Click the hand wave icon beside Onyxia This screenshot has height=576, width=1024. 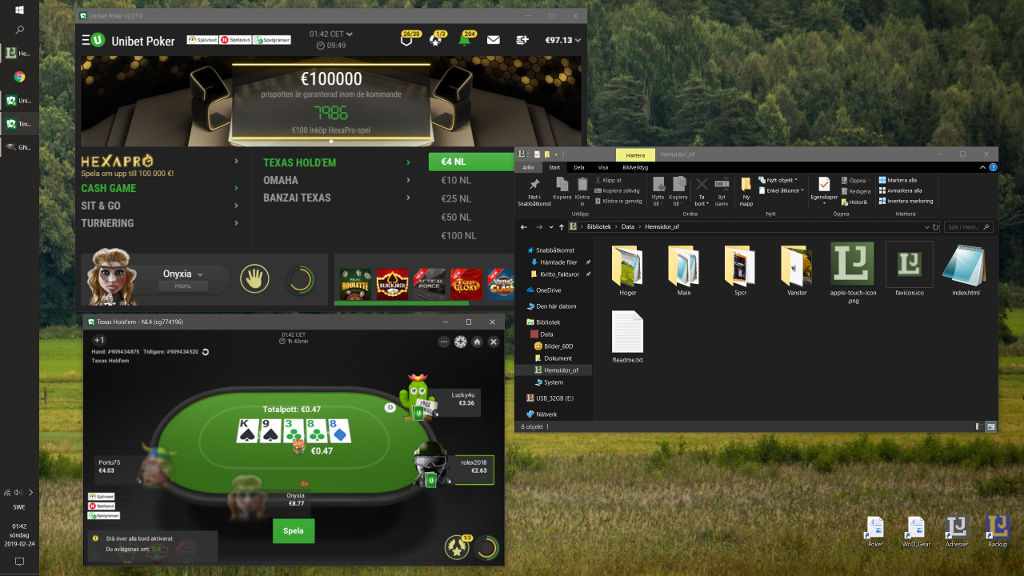[254, 280]
